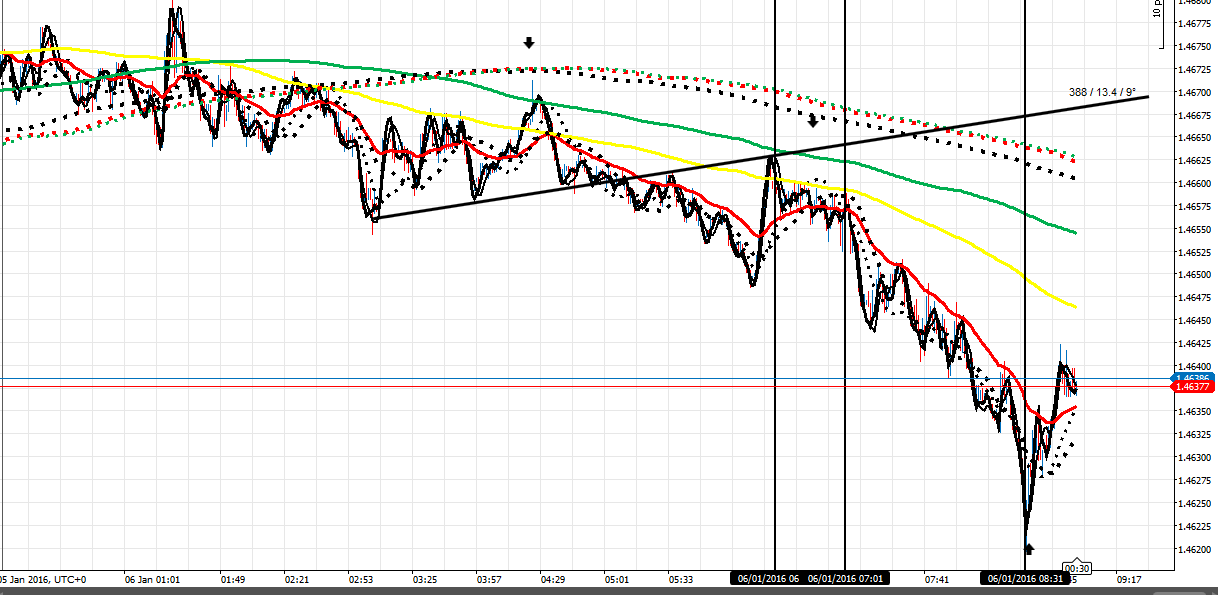Viewport: 1218px width, 595px height.
Task: Select the 06/01/2016 07:01 vertical line label
Action: [x=845, y=579]
